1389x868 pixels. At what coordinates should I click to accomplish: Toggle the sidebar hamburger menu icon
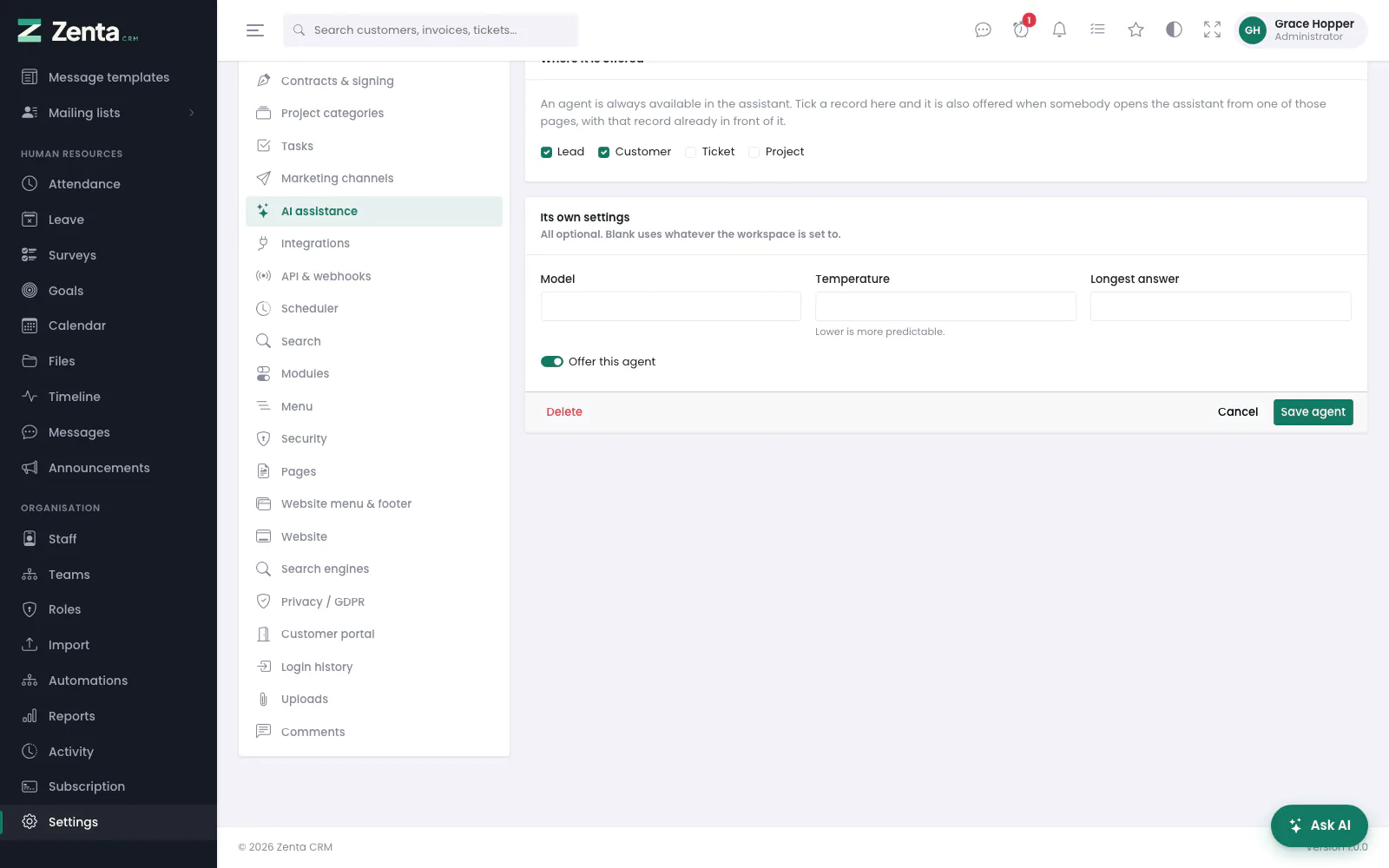[254, 30]
